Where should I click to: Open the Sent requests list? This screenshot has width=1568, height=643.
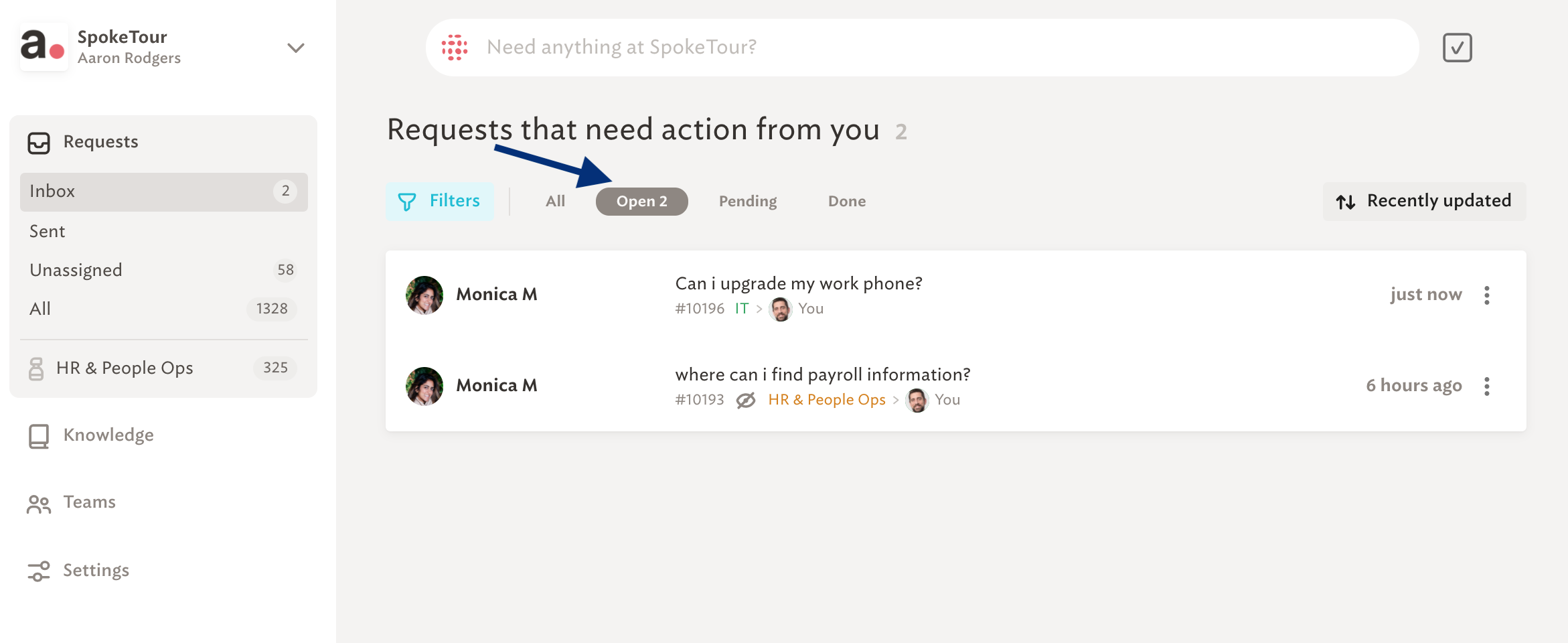click(163, 232)
